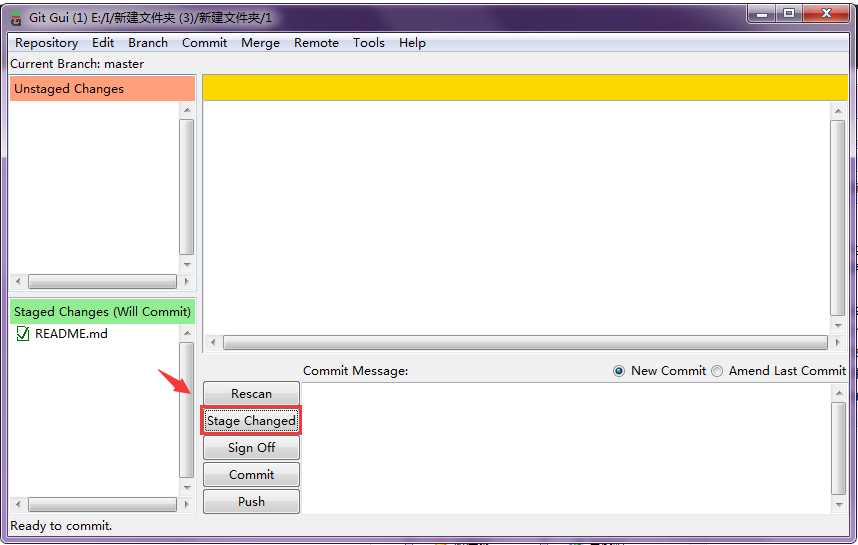Click the commit message scroll up arrow
This screenshot has width=858, height=545.
click(838, 393)
